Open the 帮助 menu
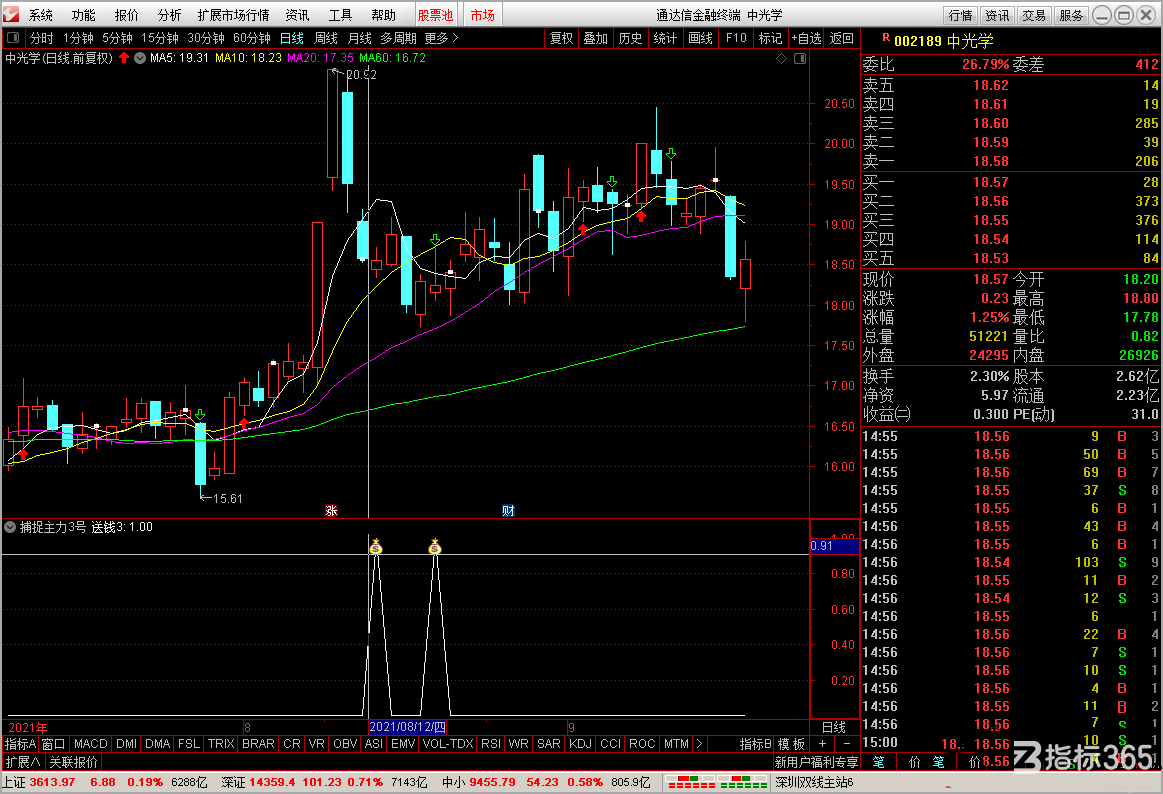1163x794 pixels. coord(383,15)
